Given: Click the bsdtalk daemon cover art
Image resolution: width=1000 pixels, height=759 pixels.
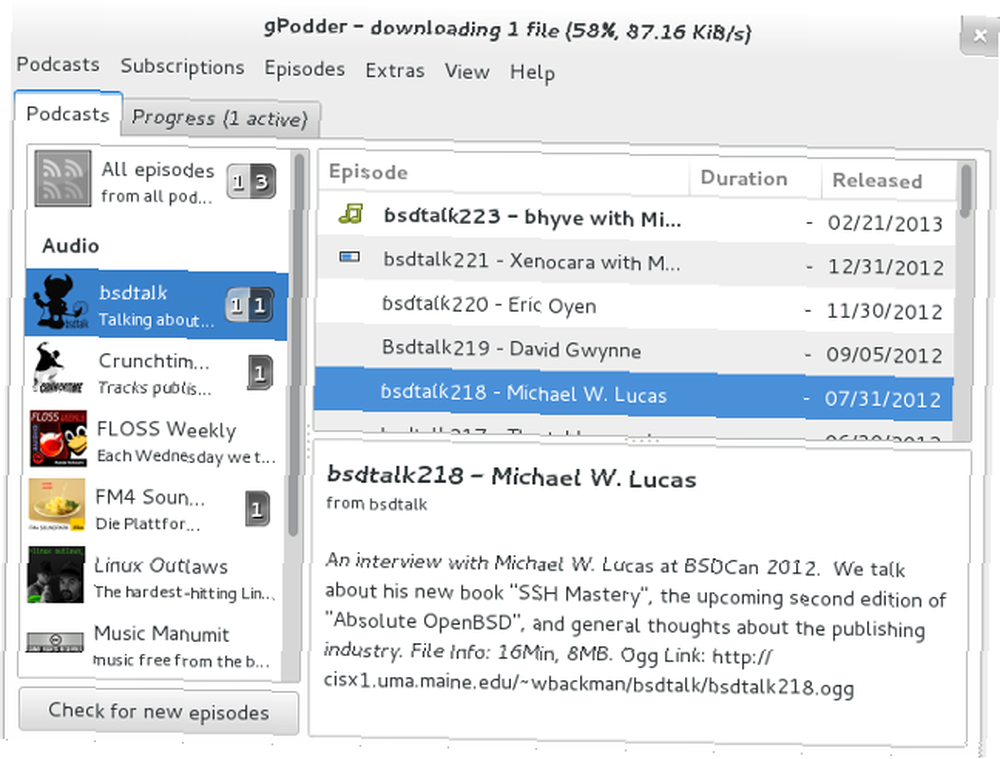Looking at the screenshot, I should coord(60,303).
